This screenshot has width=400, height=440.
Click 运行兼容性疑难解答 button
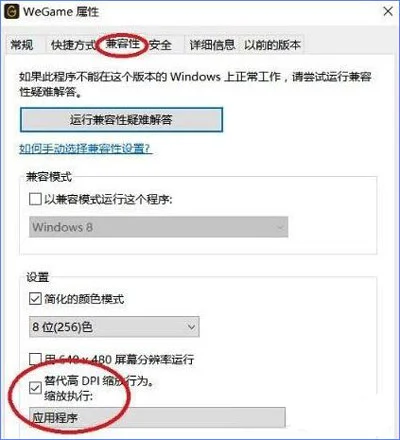pyautogui.click(x=121, y=120)
